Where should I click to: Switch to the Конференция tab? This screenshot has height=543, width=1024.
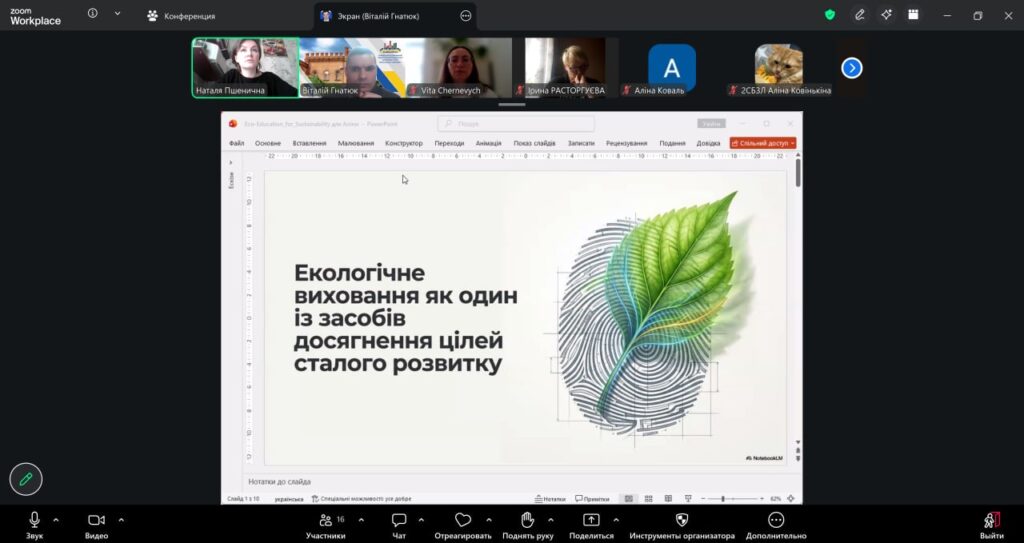(x=182, y=16)
